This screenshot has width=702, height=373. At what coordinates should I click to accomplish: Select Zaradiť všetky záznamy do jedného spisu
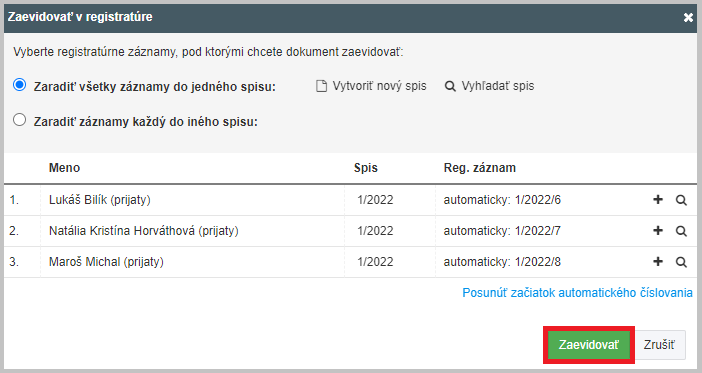point(19,85)
